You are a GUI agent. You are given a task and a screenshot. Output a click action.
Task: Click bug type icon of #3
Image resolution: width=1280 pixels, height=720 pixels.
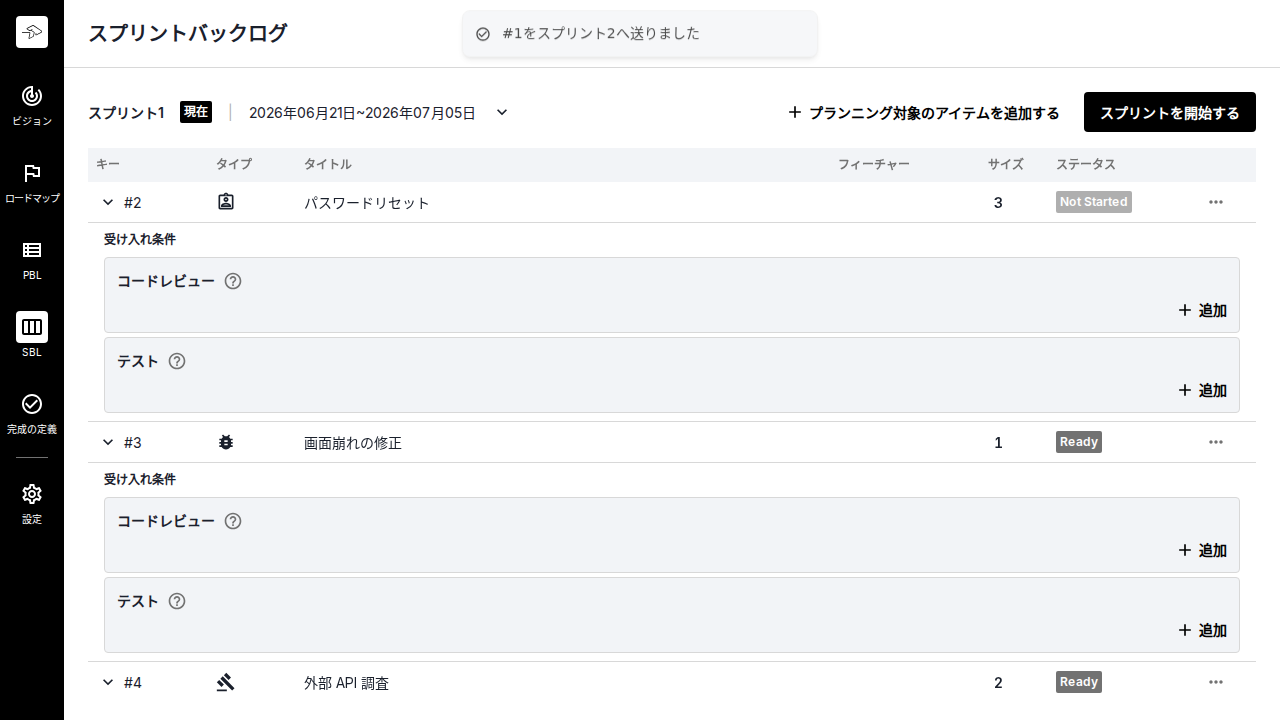pyautogui.click(x=226, y=442)
